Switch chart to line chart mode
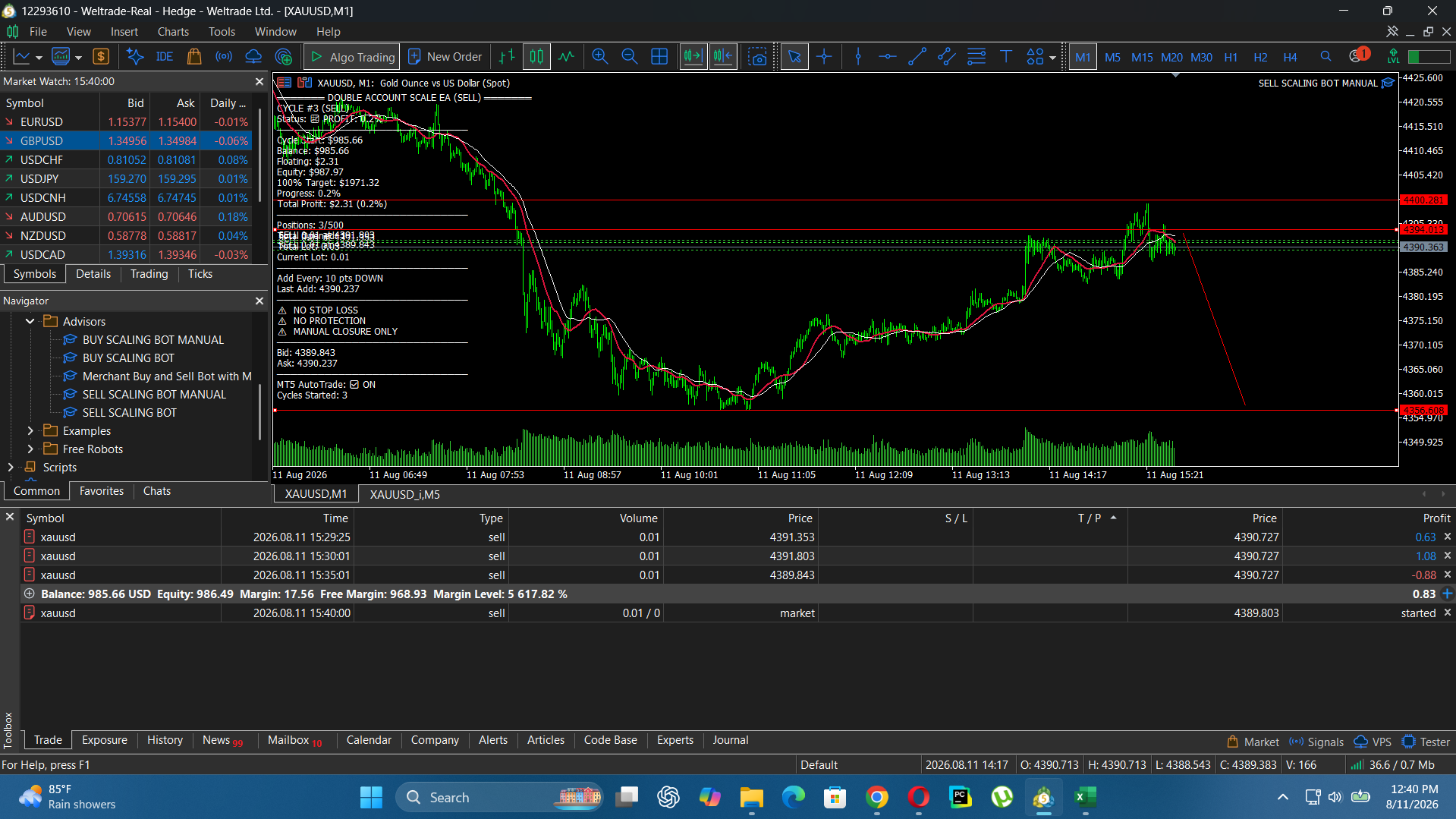1456x819 pixels. pyautogui.click(x=566, y=57)
